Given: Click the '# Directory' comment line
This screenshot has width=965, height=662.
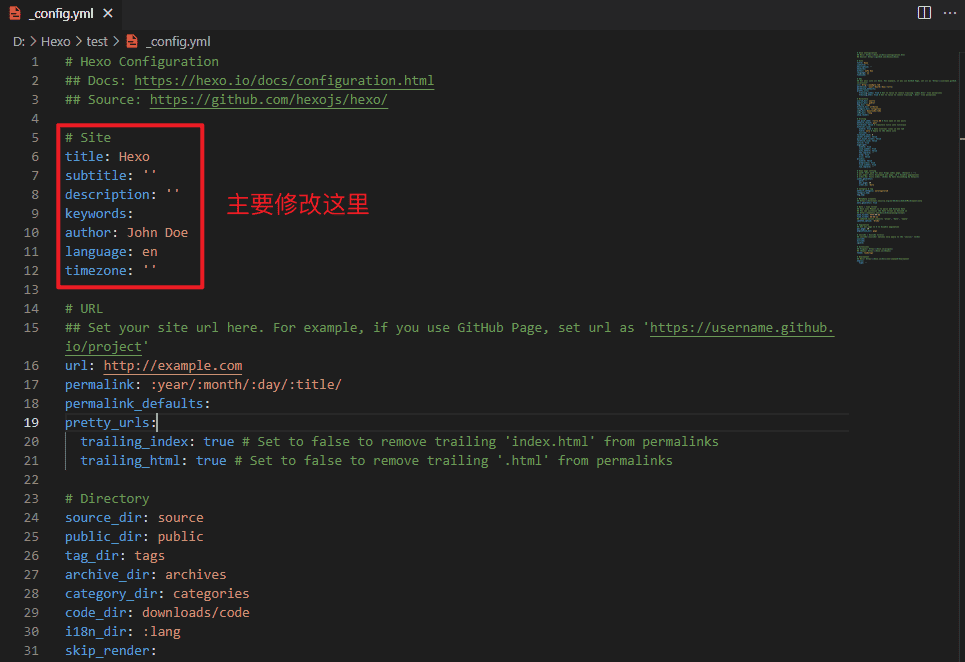Looking at the screenshot, I should (x=107, y=498).
